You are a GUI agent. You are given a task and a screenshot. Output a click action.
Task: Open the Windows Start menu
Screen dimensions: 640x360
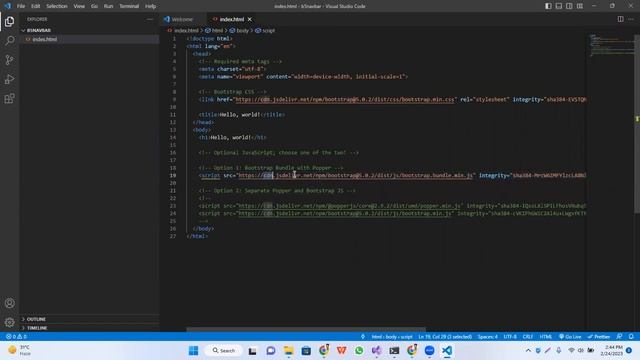(x=193, y=351)
